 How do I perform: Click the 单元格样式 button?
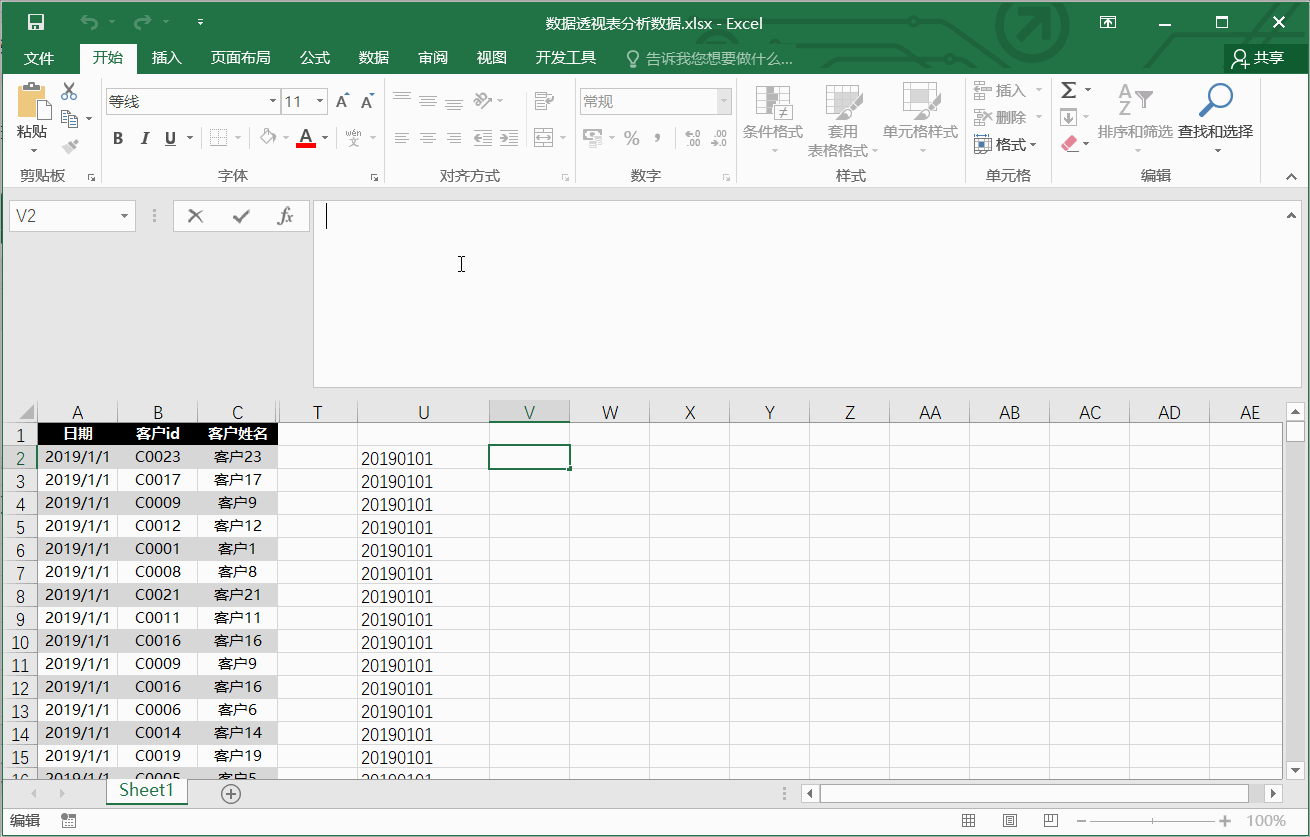coord(920,120)
